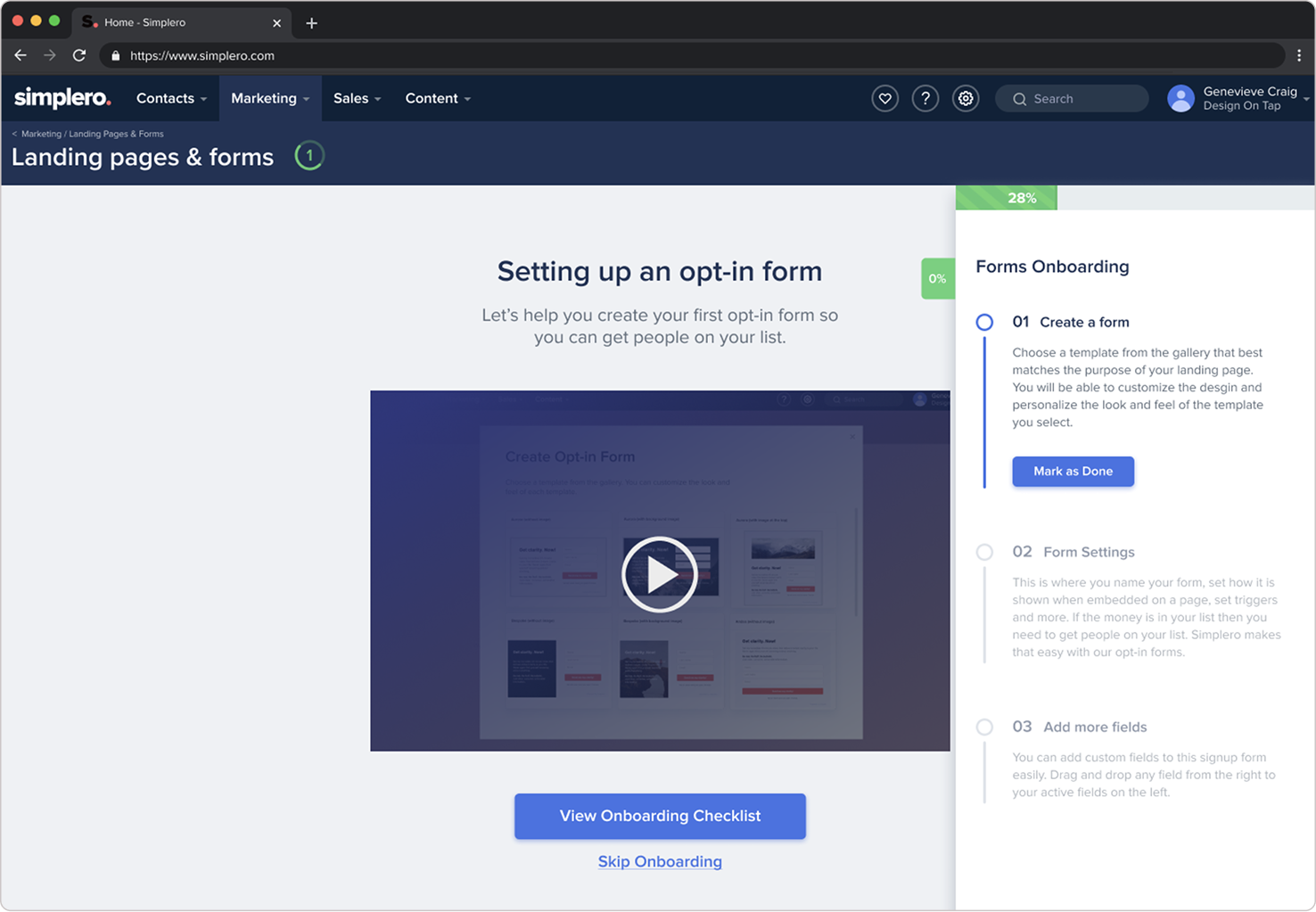
Task: Open the browser three-dot menu
Action: [1298, 55]
